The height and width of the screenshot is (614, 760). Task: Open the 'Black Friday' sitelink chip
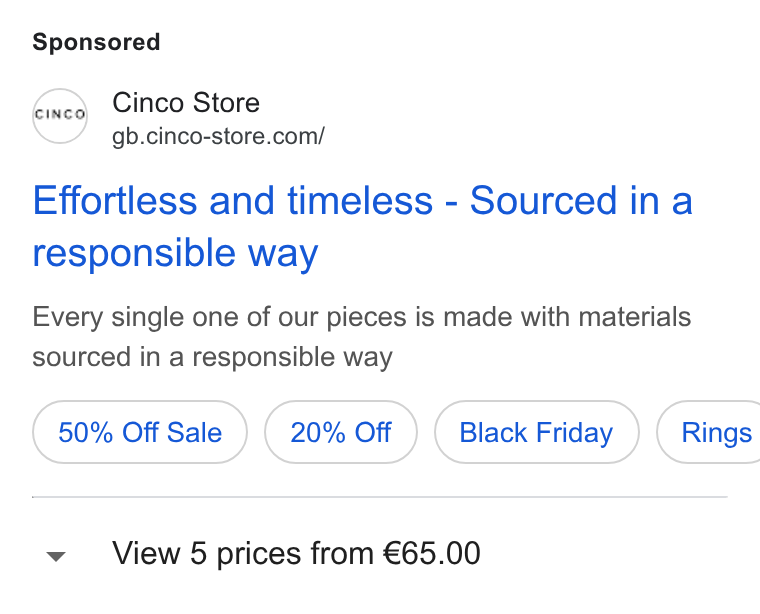pos(537,432)
